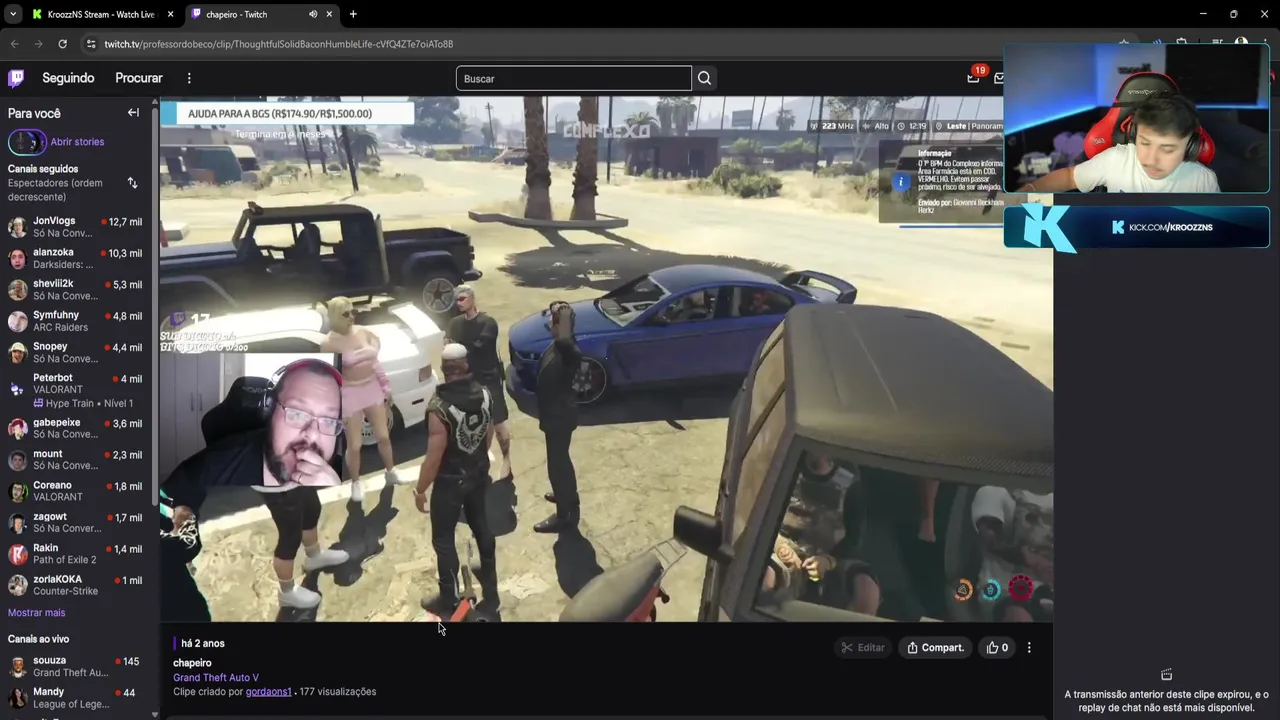The image size is (1280, 720).
Task: Close the chapeiro - Twitch tab
Action: (330, 14)
